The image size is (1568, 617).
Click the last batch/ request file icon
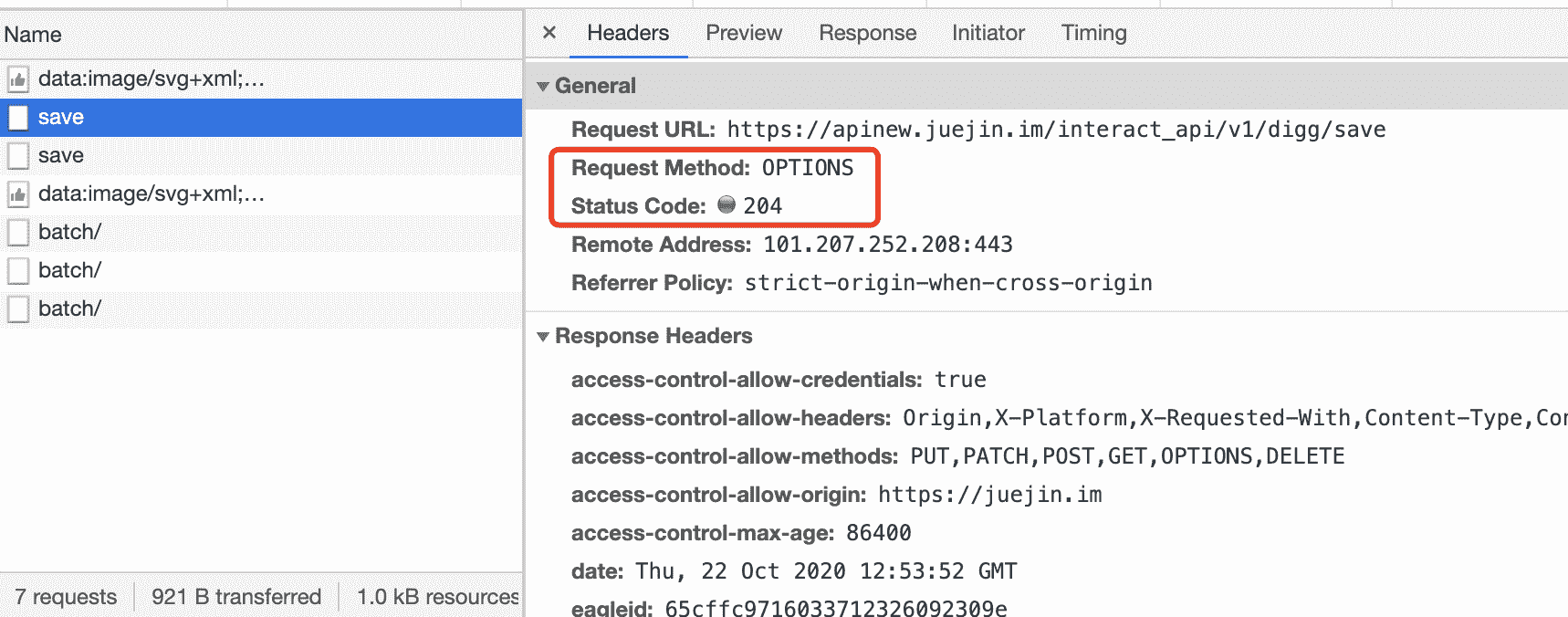point(18,309)
